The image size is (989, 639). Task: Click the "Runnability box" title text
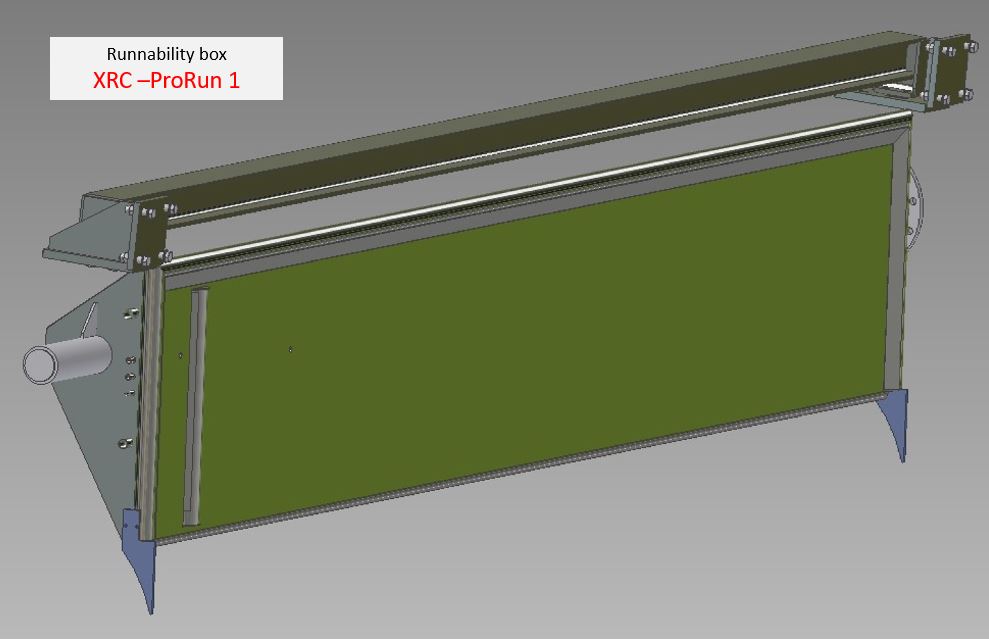[166, 55]
